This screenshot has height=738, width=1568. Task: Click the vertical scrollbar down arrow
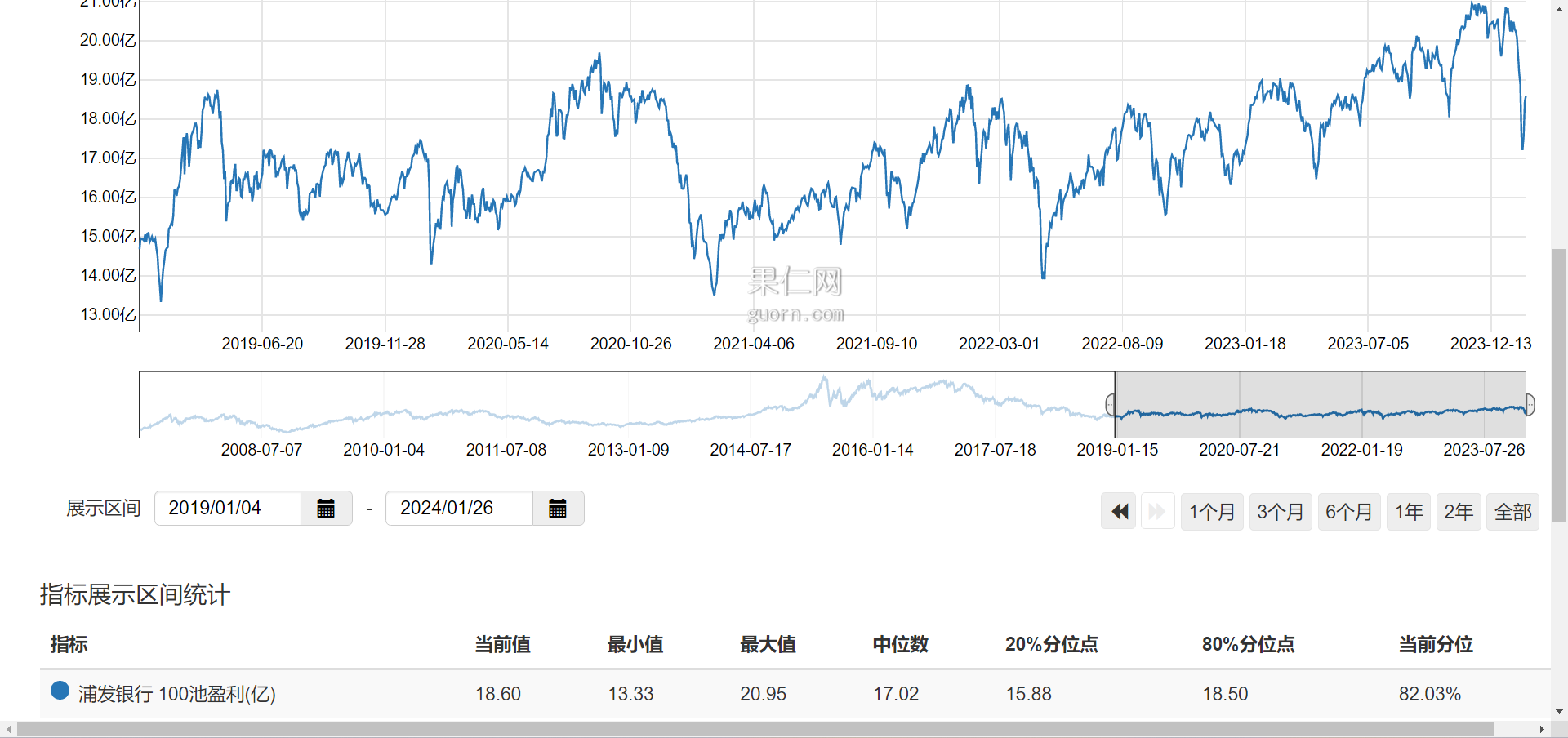pyautogui.click(x=1559, y=711)
